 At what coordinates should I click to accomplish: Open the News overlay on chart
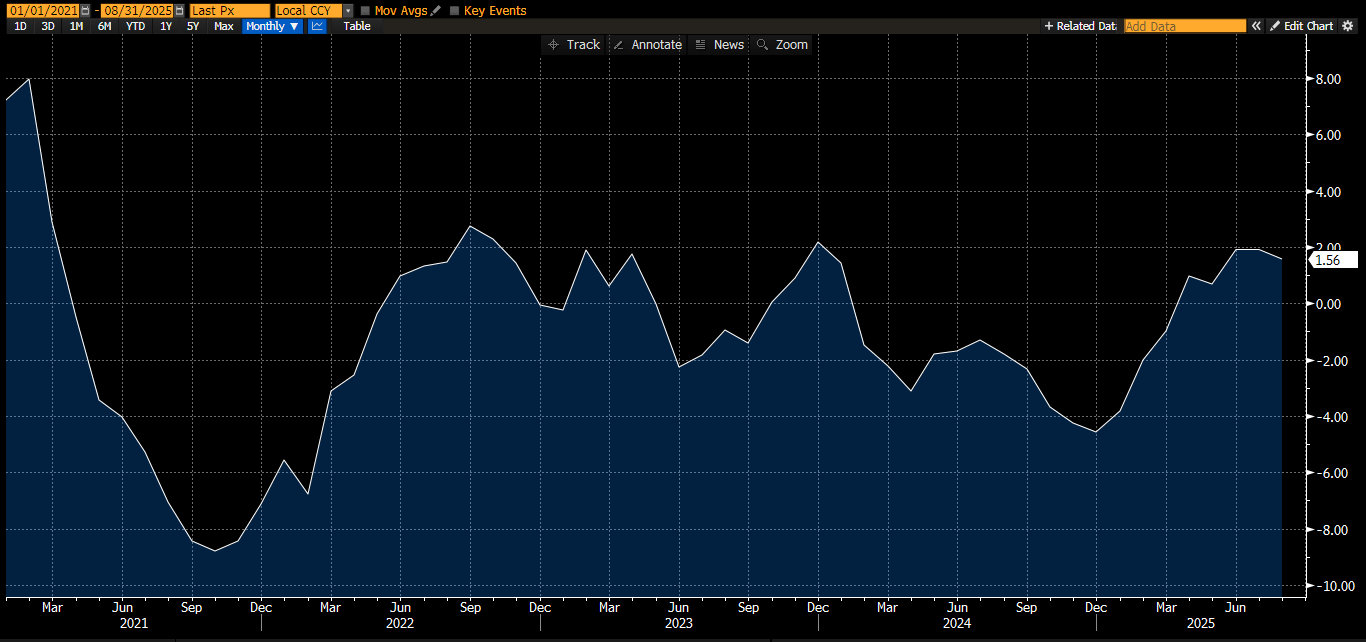719,45
